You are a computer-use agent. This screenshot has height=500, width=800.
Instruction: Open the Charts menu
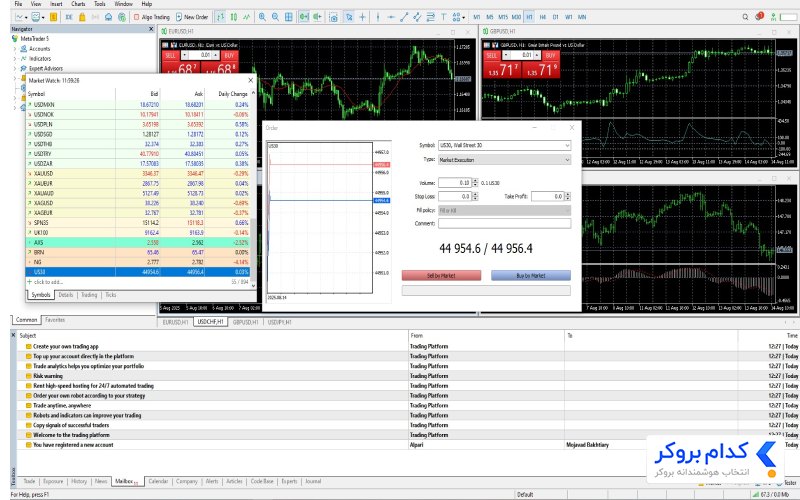(x=78, y=4)
